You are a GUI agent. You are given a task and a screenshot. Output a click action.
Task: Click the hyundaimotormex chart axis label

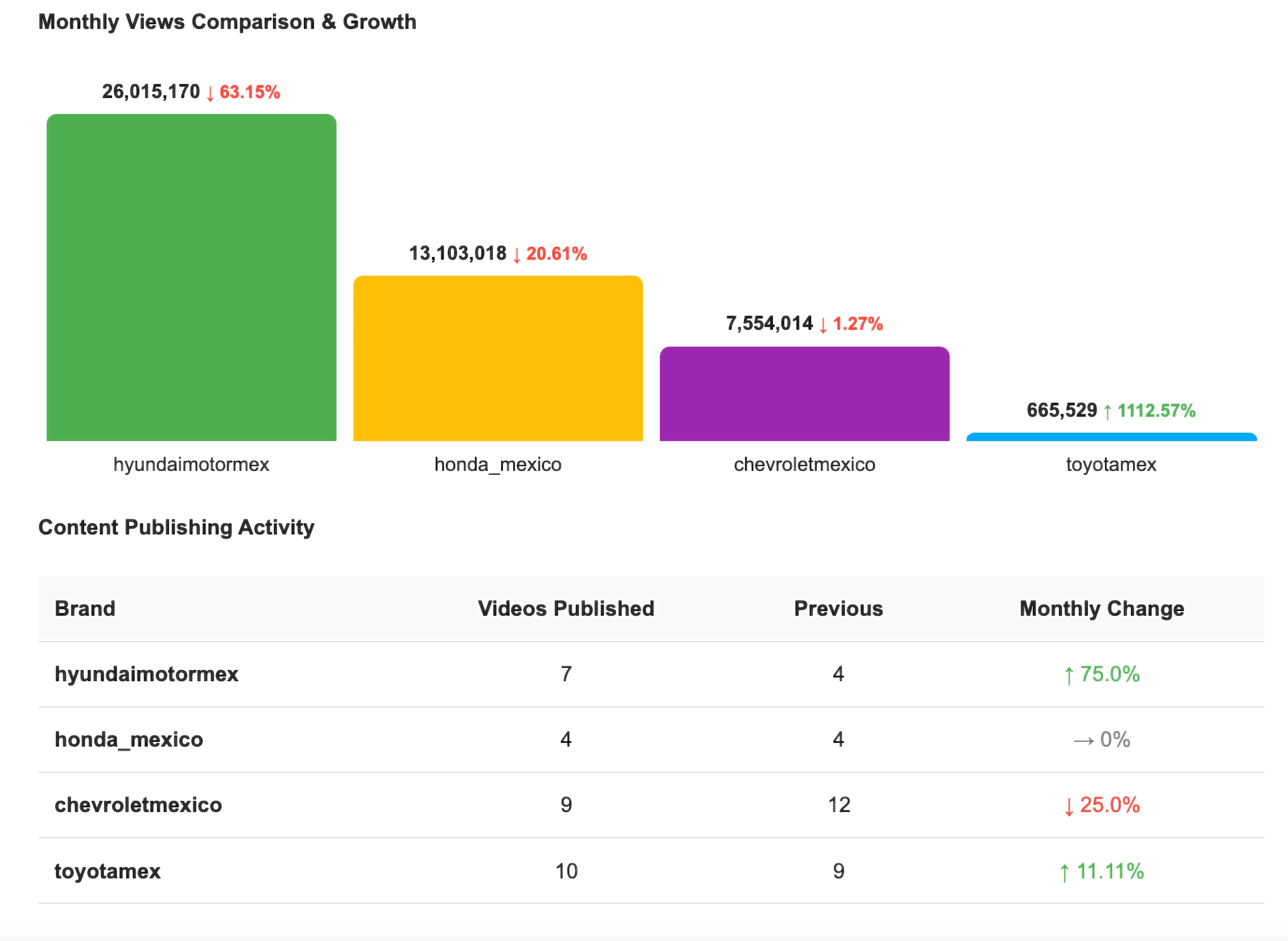191,464
